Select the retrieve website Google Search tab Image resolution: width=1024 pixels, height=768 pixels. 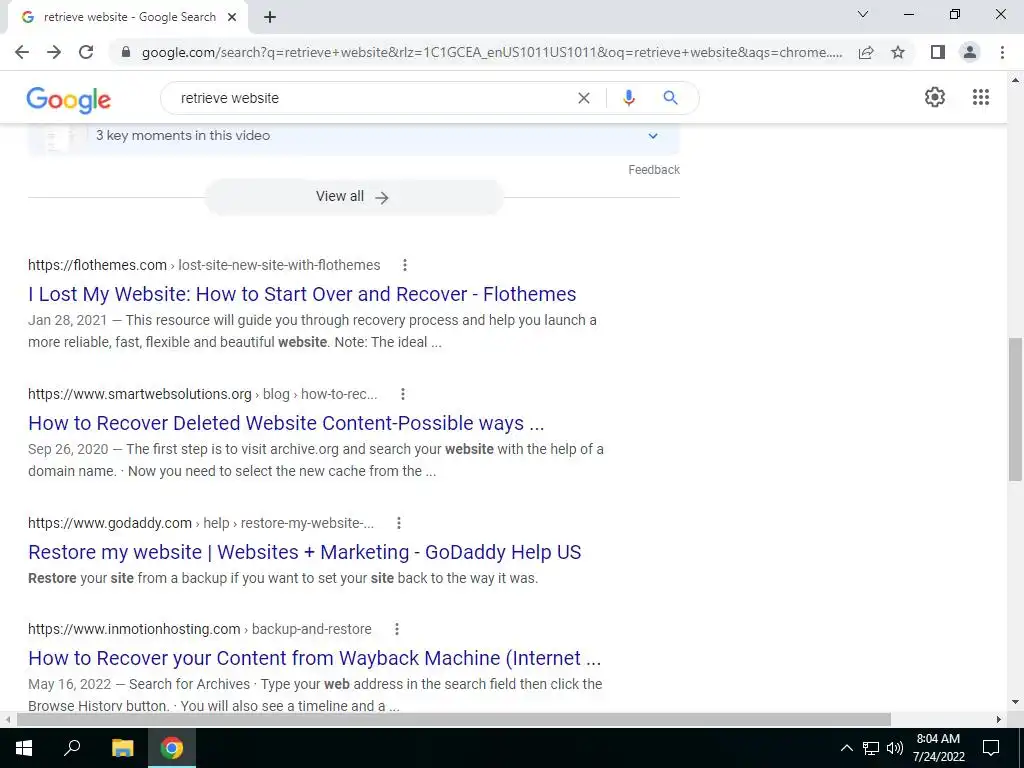[x=127, y=17]
